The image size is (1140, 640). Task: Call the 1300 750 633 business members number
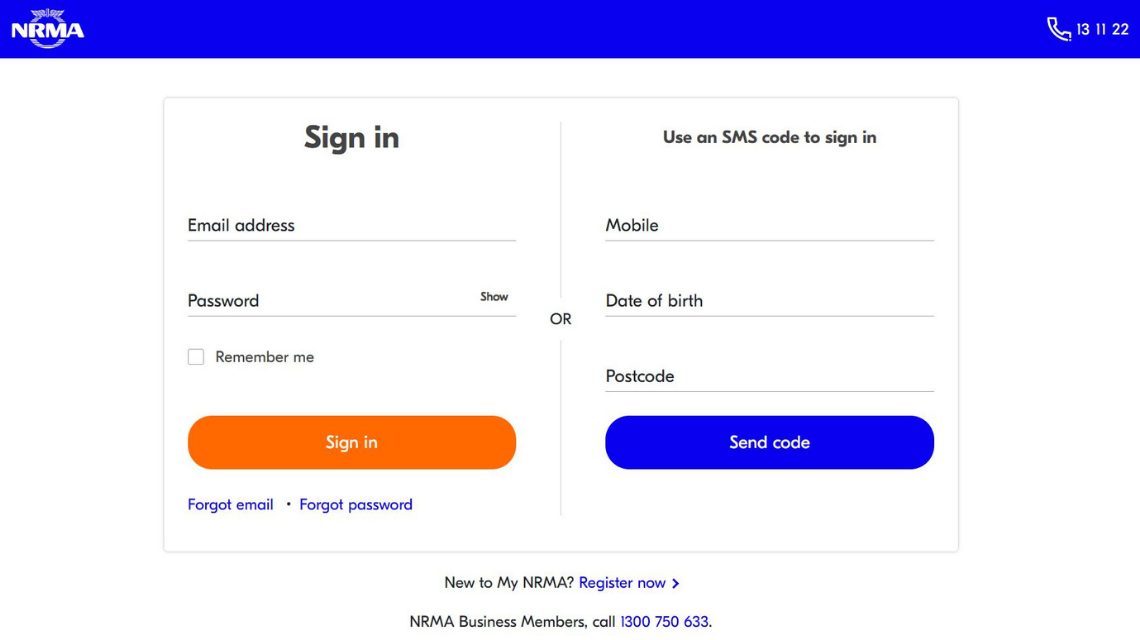tap(664, 621)
